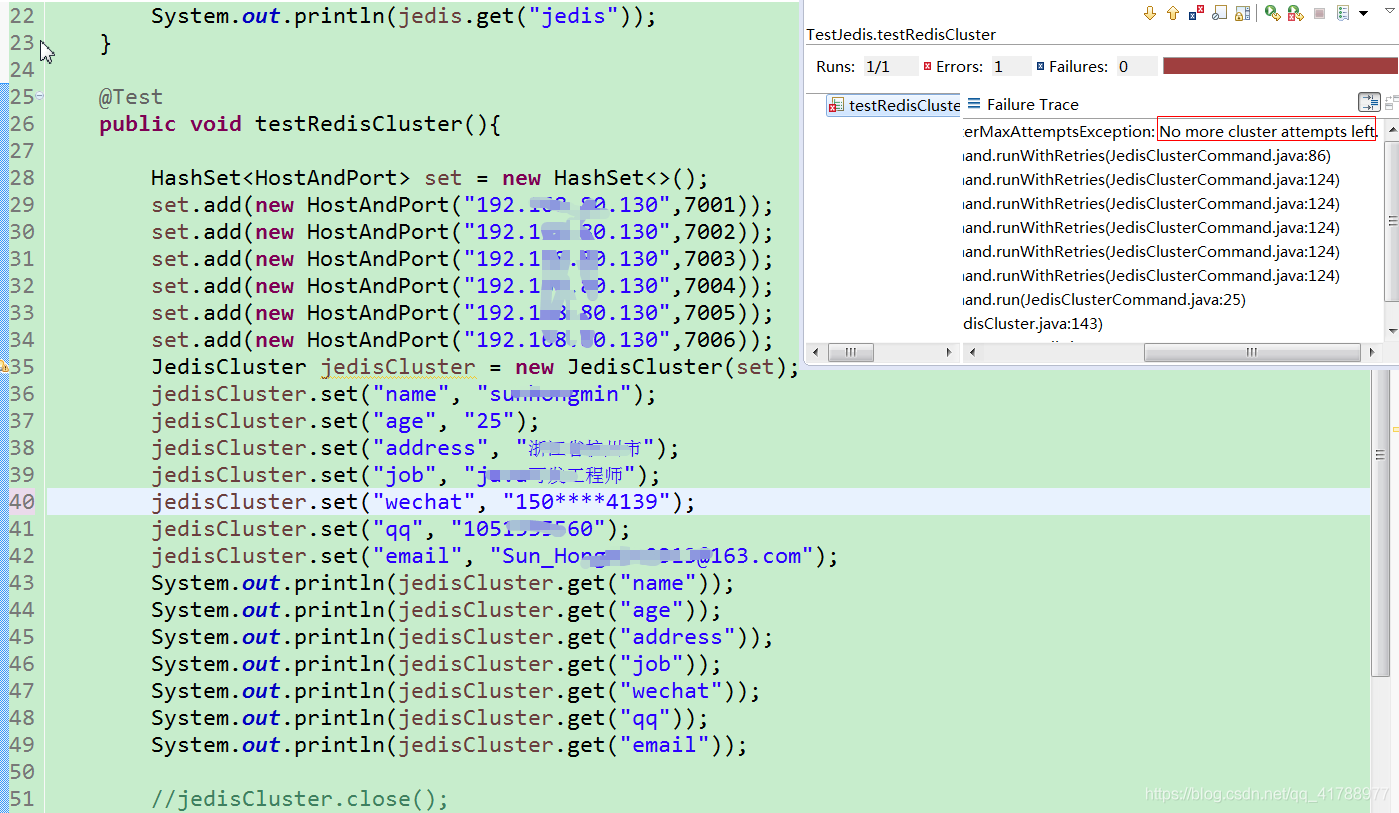Click Failure Trace scroll right arrow

click(1370, 352)
